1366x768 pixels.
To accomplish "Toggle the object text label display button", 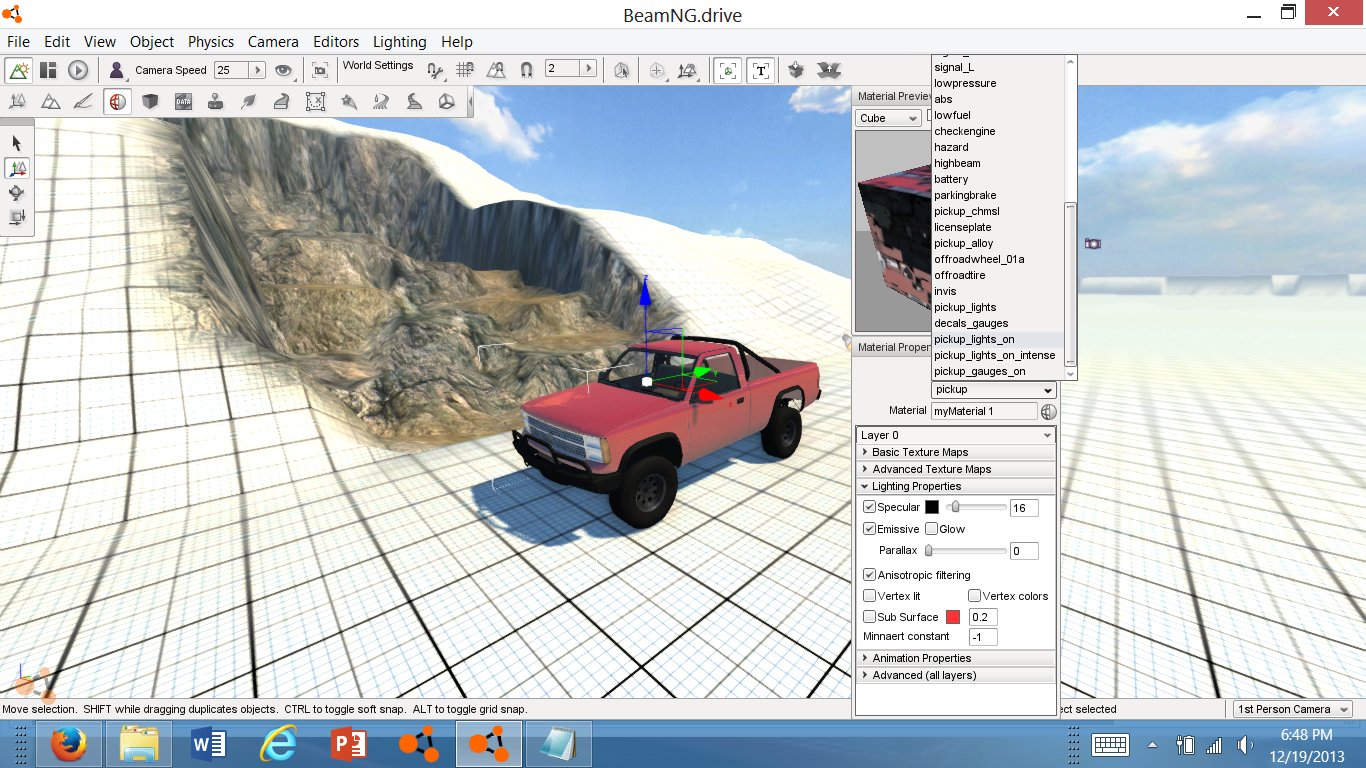I will [761, 70].
